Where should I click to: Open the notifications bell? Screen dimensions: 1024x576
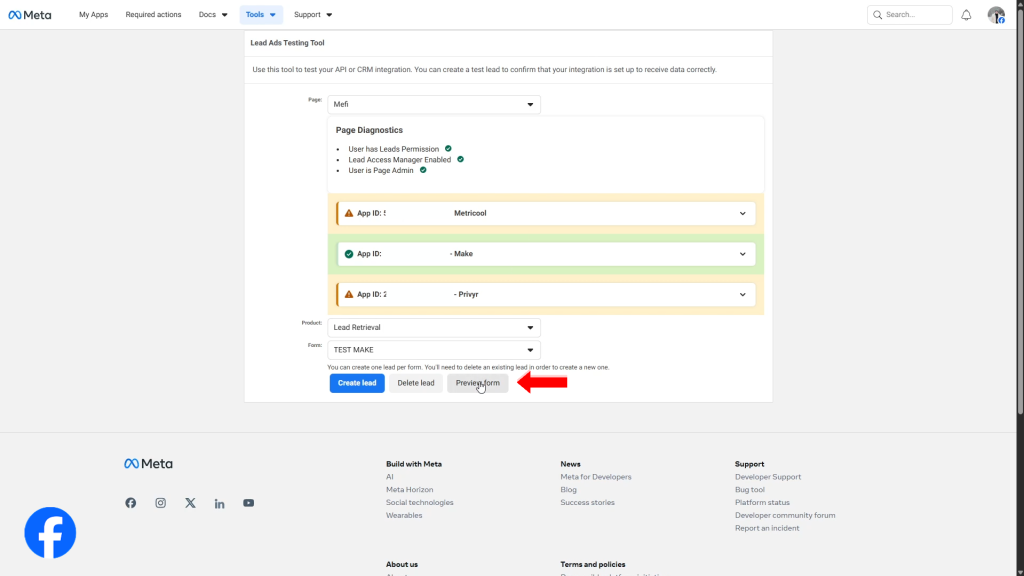(966, 14)
